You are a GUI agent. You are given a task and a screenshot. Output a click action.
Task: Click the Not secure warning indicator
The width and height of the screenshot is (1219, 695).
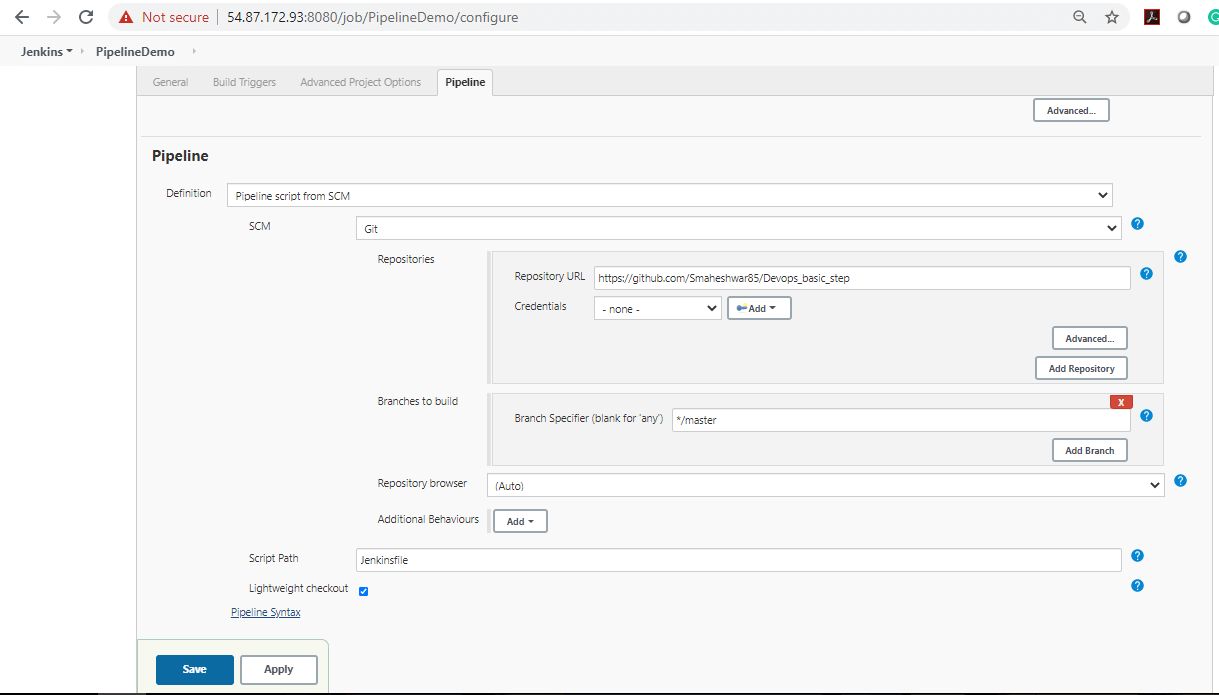[162, 16]
